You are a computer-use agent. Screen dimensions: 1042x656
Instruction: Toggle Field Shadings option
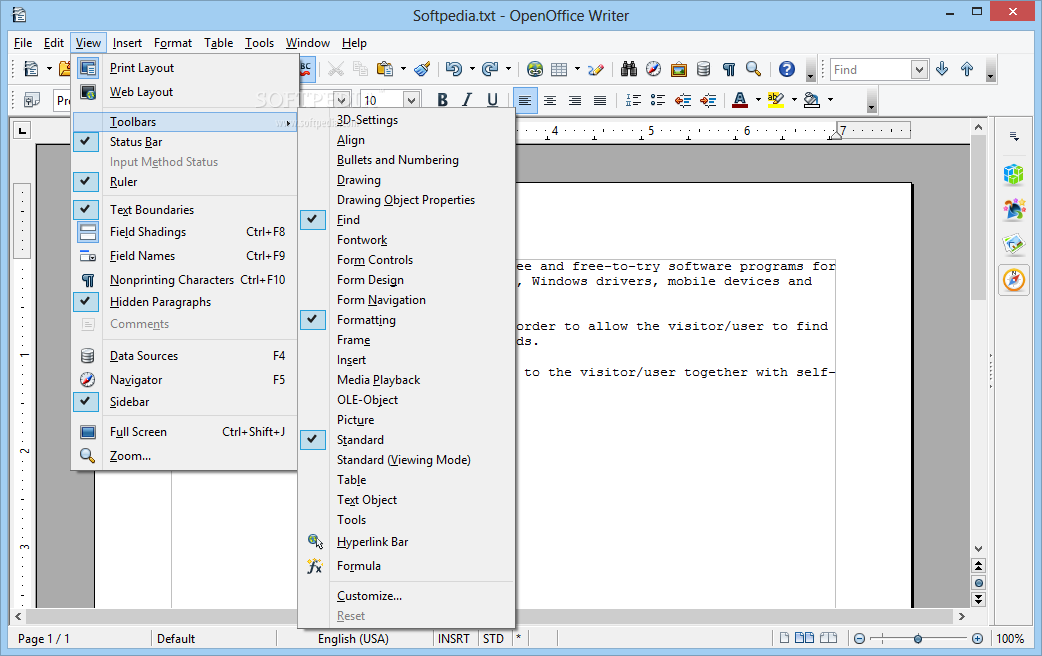click(x=184, y=232)
